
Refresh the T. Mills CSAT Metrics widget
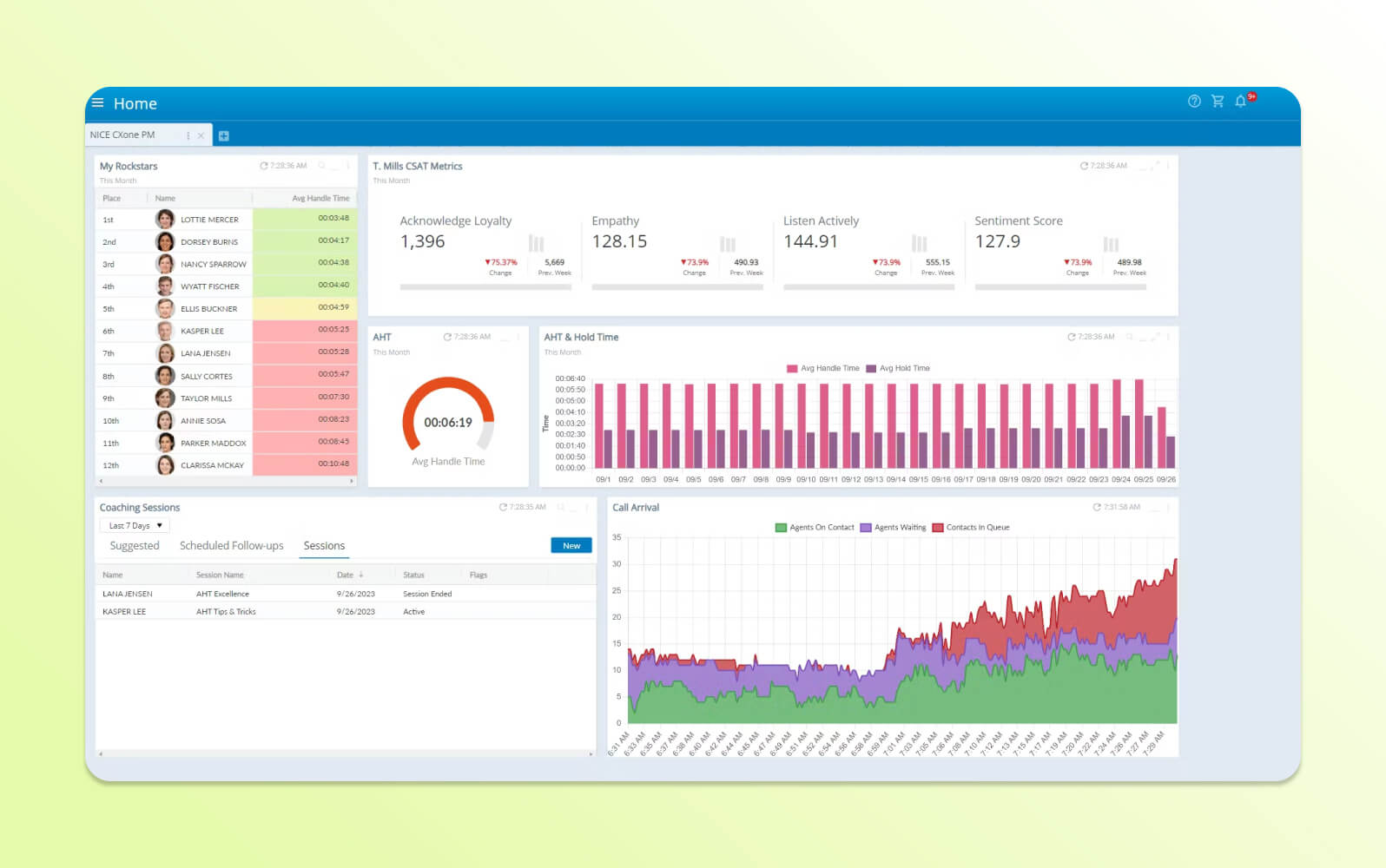1084,166
